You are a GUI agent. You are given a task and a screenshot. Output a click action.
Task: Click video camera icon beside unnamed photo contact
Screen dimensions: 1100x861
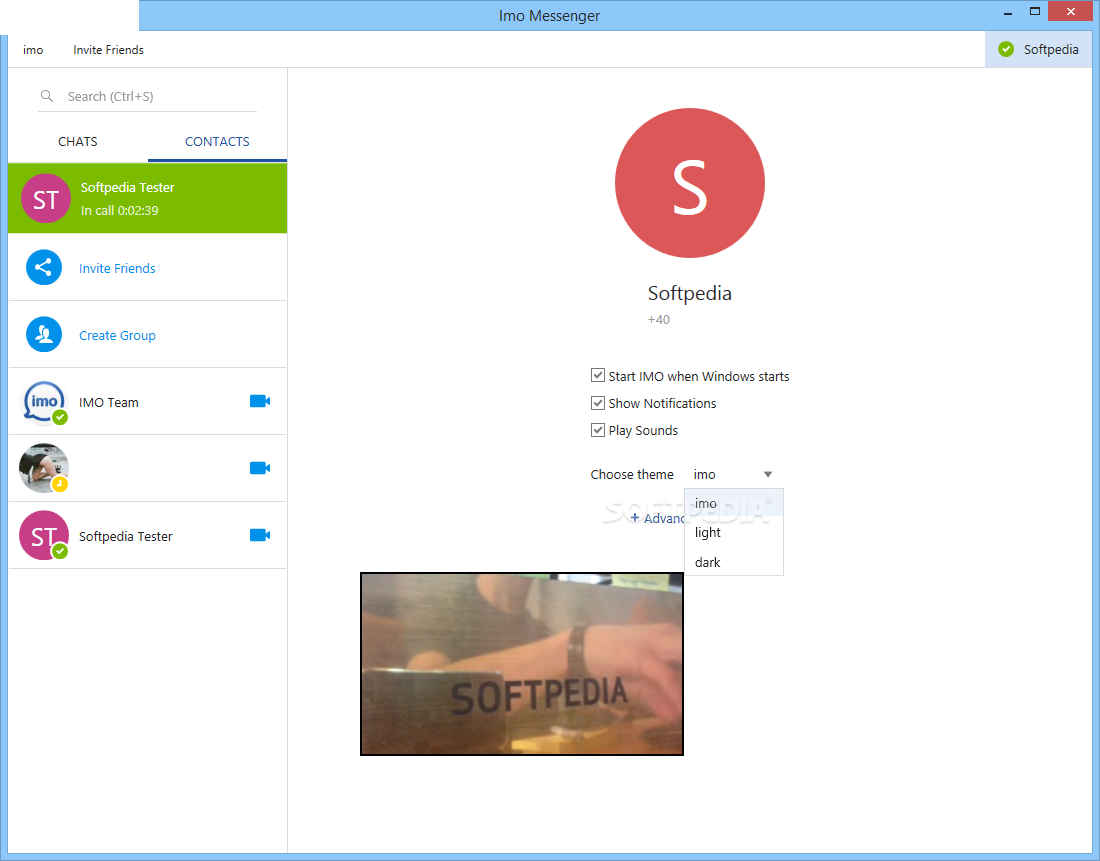click(x=260, y=468)
